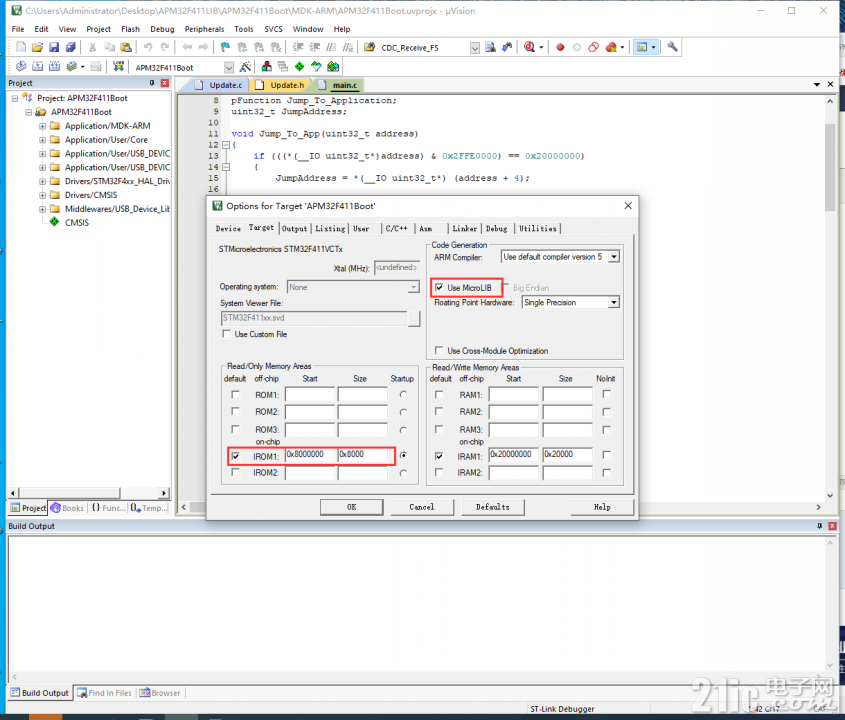Translate current file icon
The image size is (845, 720).
click(x=21, y=66)
